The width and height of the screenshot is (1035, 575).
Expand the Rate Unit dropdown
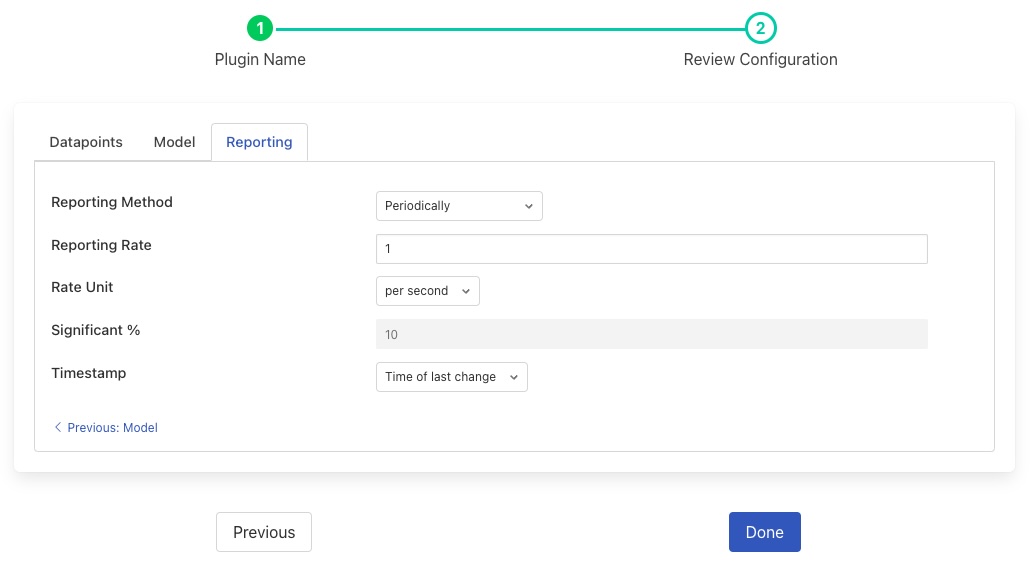(x=427, y=291)
